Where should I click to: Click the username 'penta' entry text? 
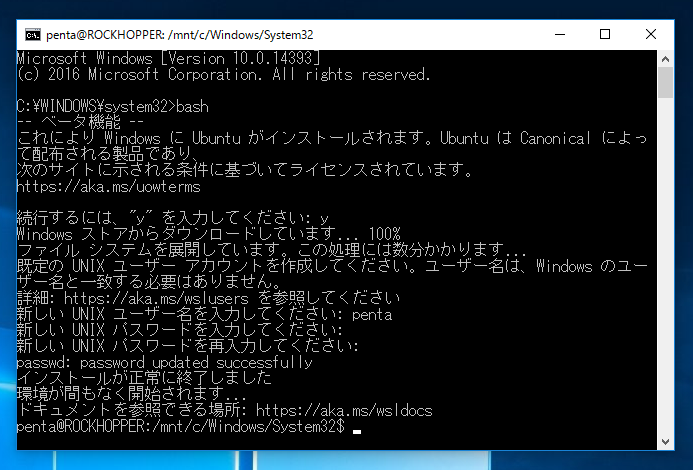(x=372, y=315)
